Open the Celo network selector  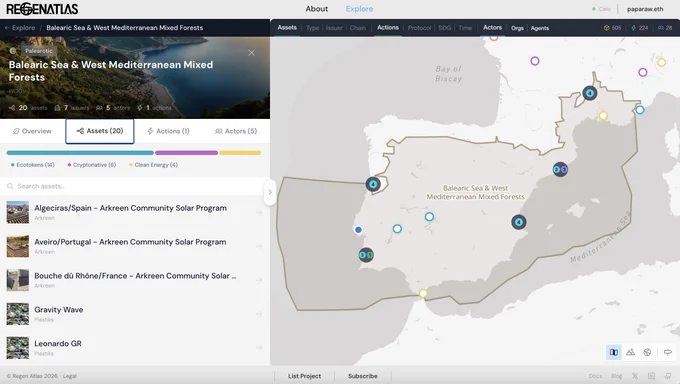601,9
